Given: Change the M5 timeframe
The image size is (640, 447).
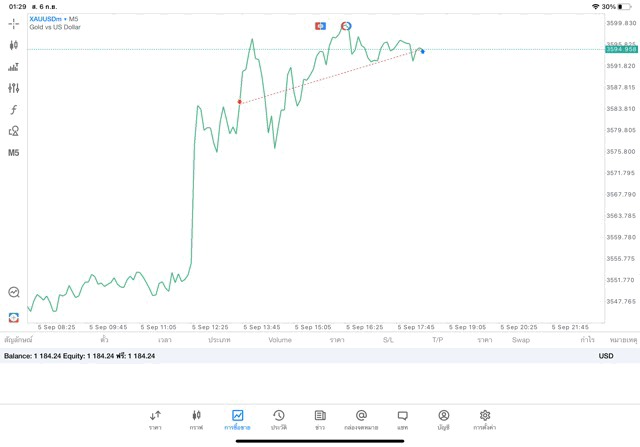Looking at the screenshot, I should pyautogui.click(x=14, y=153).
